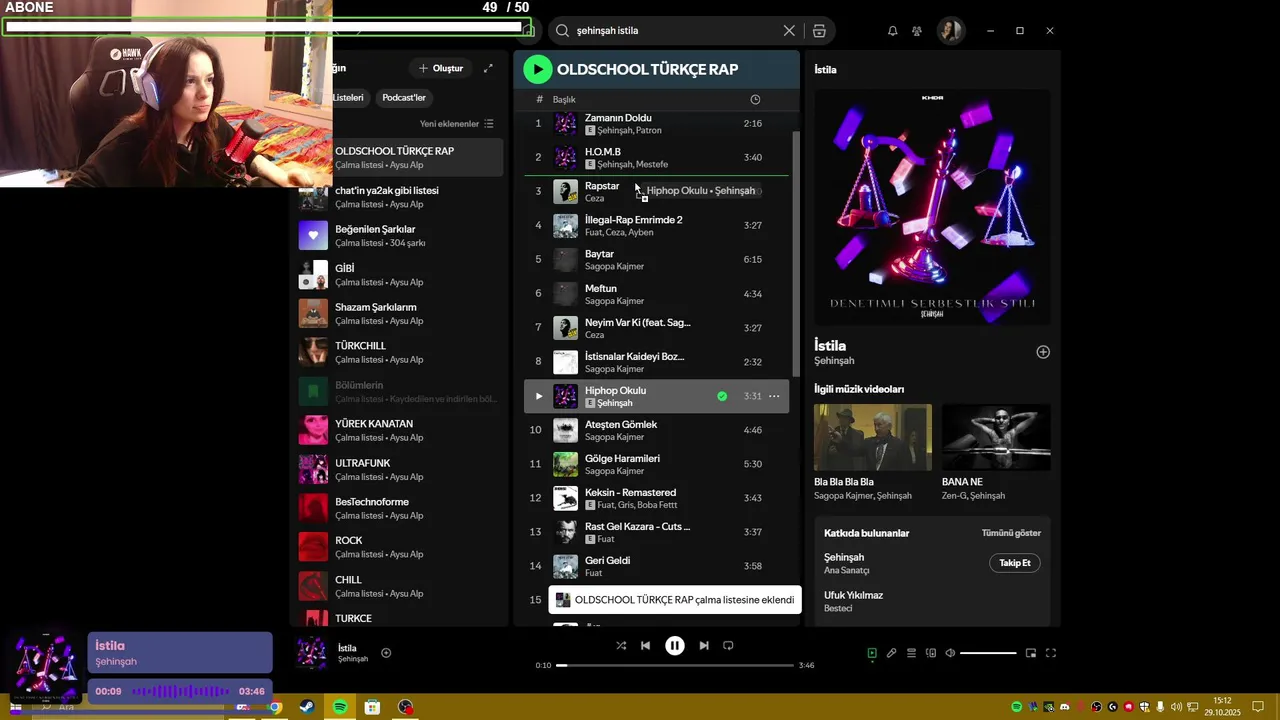The width and height of the screenshot is (1280, 720).
Task: Open Google Chrome from the taskbar
Action: (x=275, y=707)
